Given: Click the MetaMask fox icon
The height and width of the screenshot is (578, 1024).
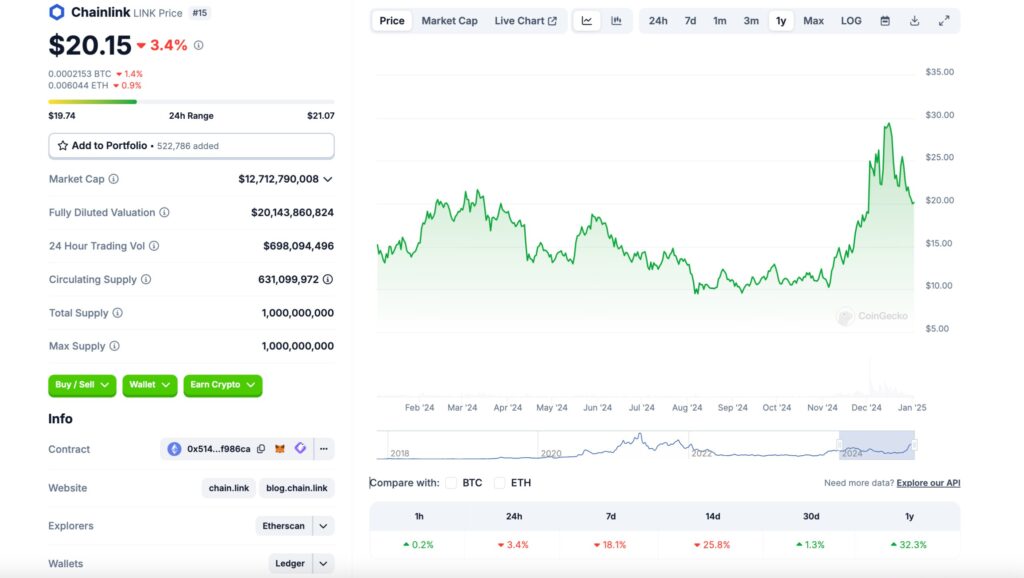Looking at the screenshot, I should click(x=280, y=449).
